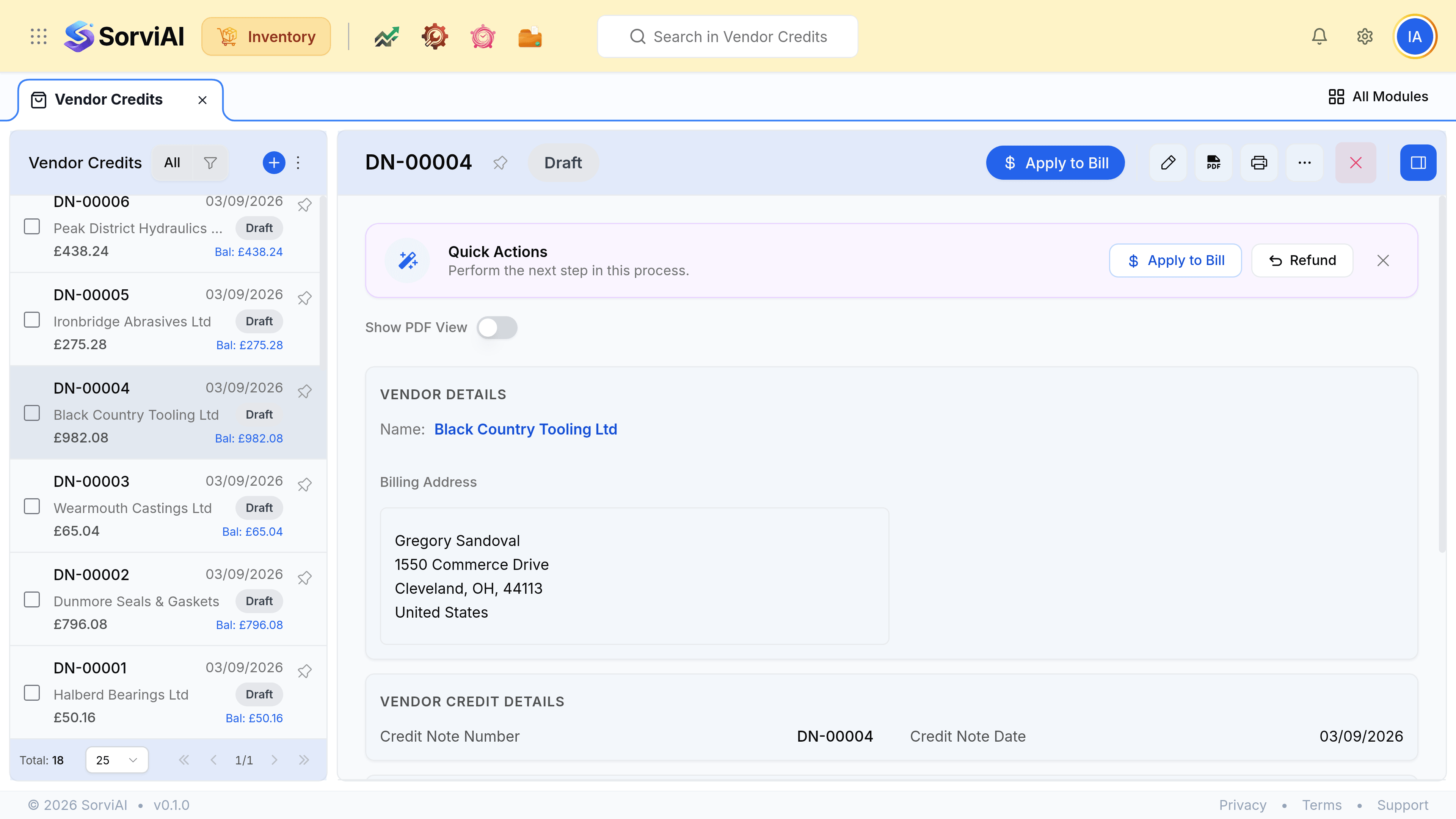
Task: Pin DN-00003 in the list
Action: (x=304, y=484)
